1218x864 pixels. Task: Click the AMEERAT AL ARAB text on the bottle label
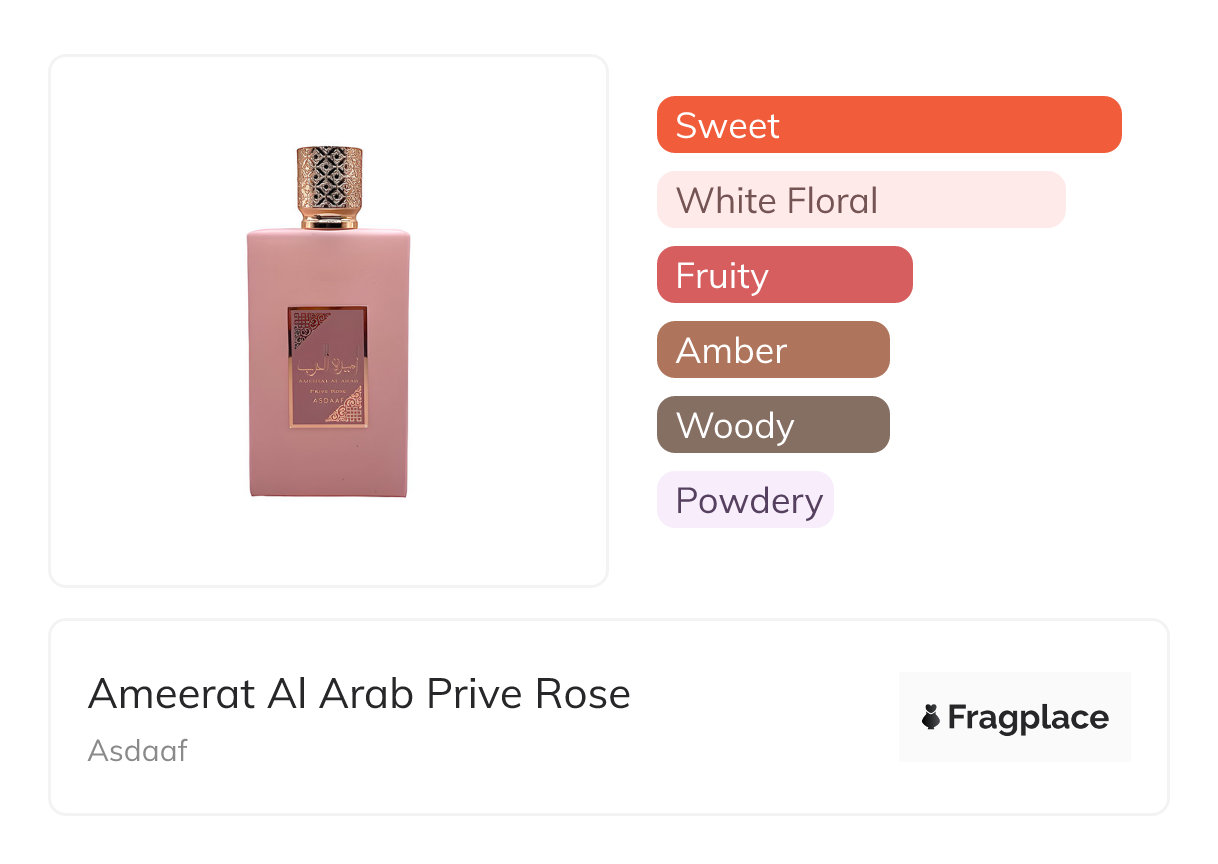328,380
